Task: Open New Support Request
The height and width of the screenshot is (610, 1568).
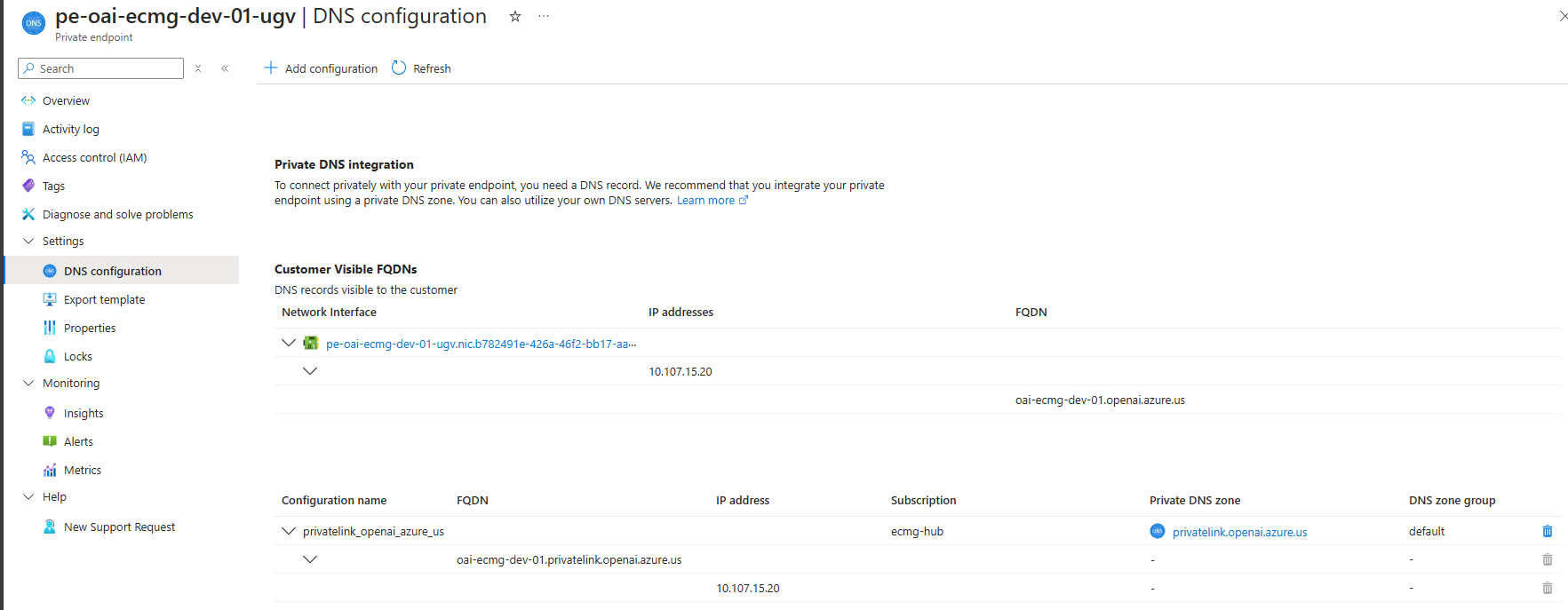Action: [119, 527]
